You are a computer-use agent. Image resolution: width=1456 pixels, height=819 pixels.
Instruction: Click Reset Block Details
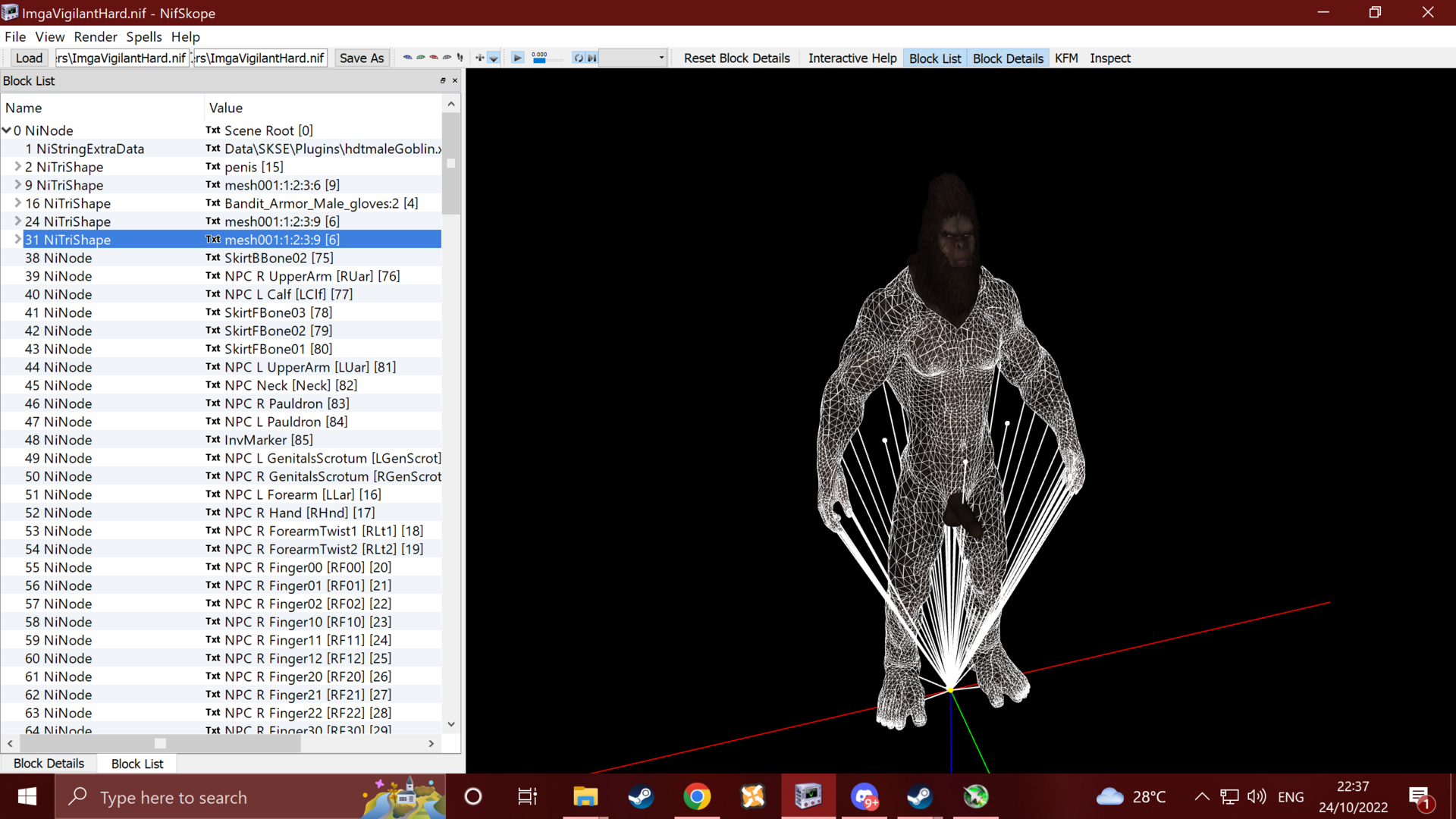point(736,58)
